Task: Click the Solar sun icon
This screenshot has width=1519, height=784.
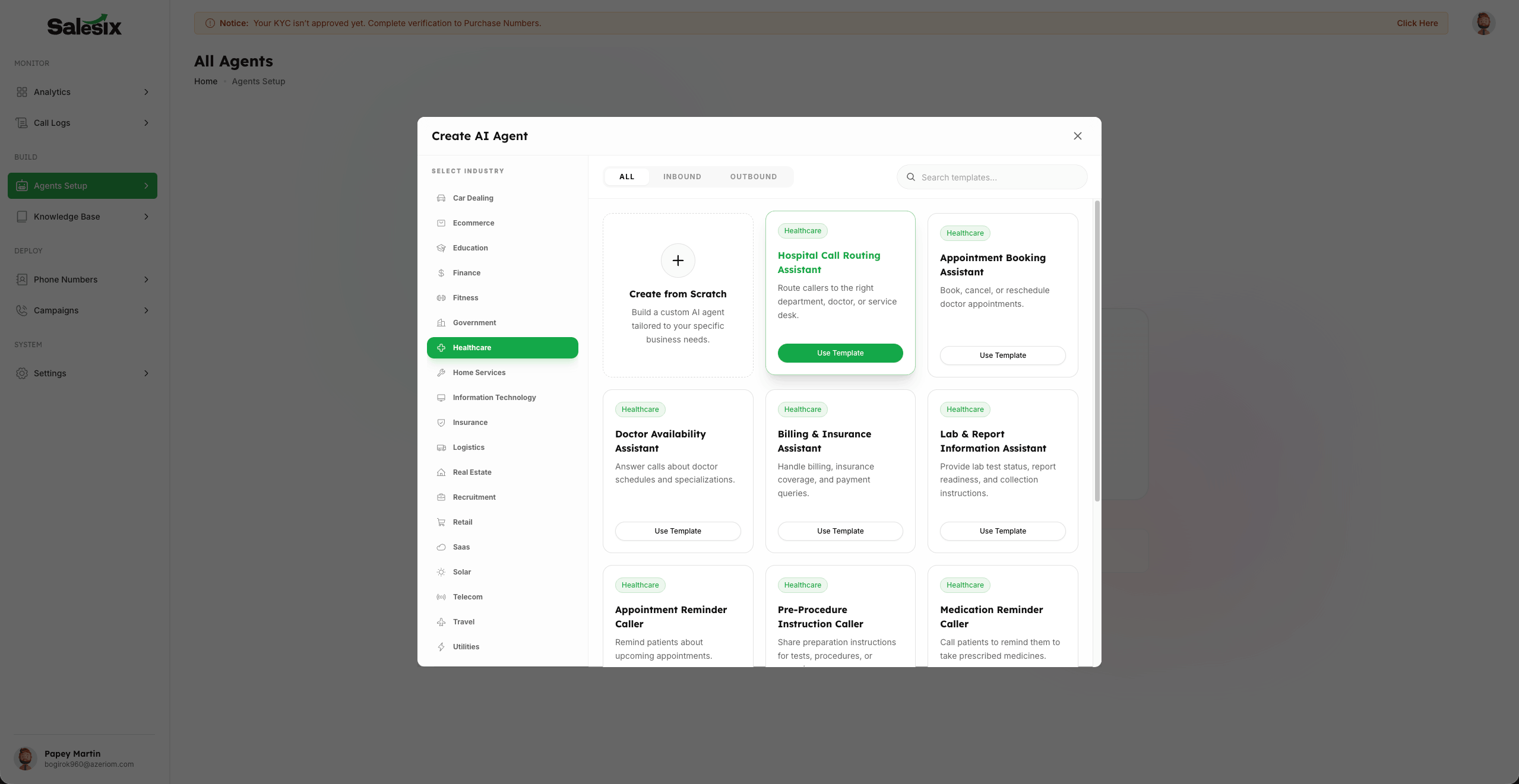Action: (x=441, y=572)
